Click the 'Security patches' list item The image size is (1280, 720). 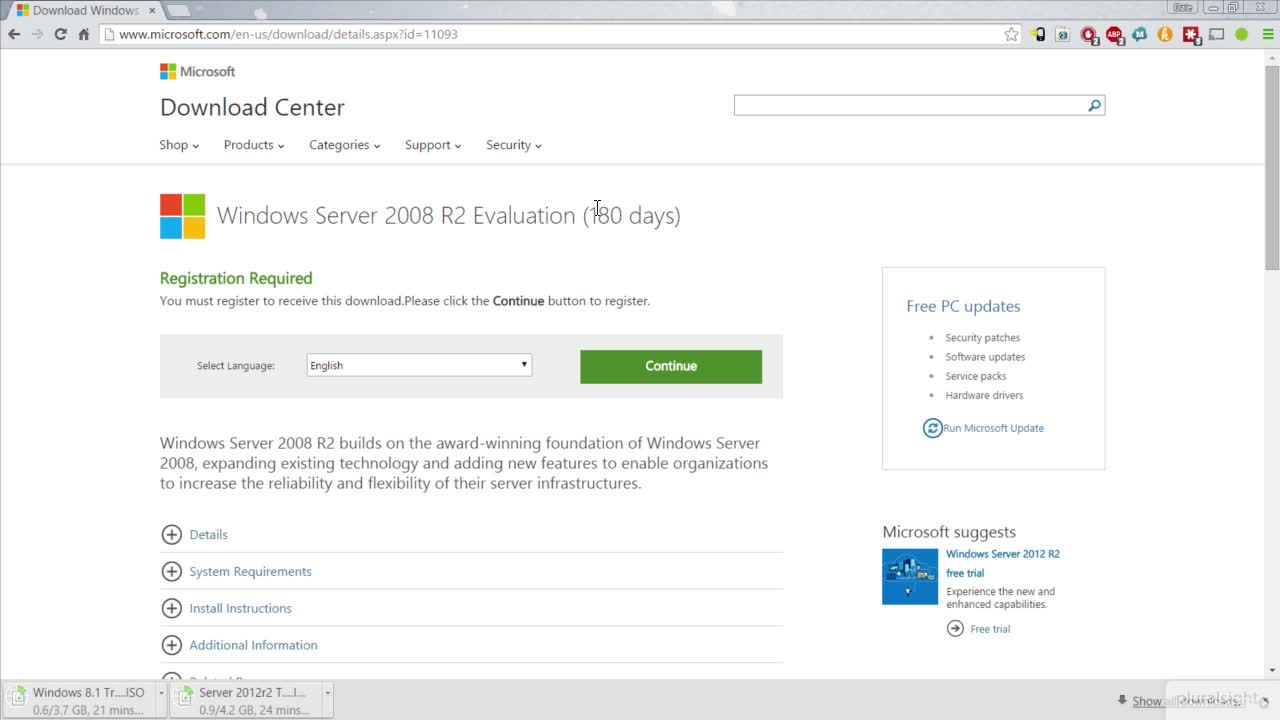click(982, 338)
